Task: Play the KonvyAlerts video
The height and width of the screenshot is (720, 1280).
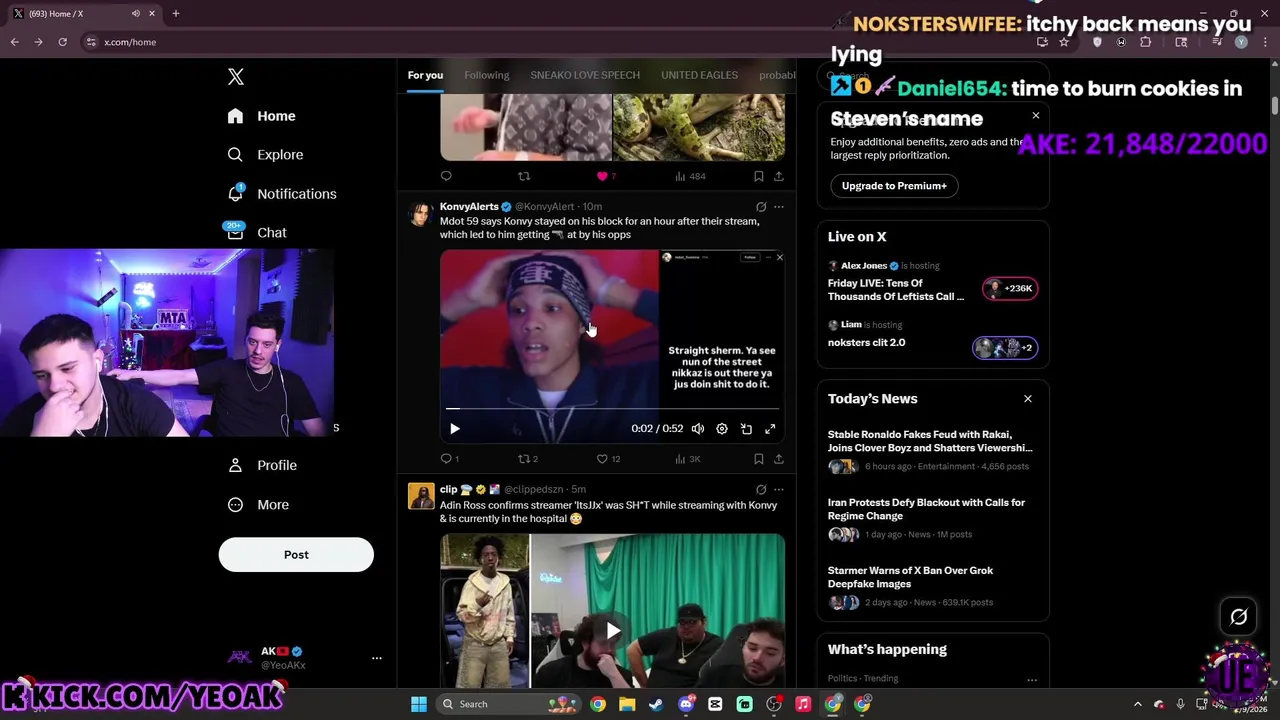Action: (x=454, y=429)
